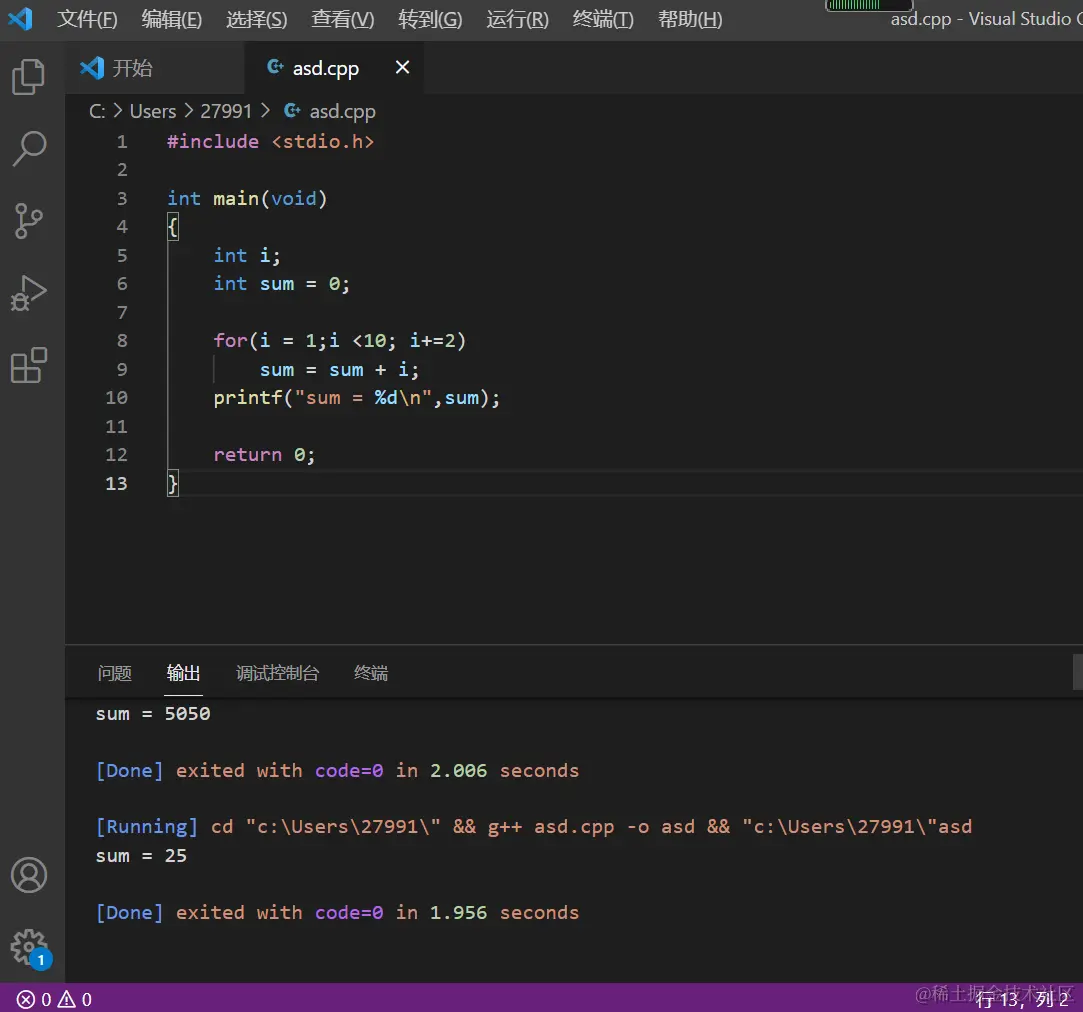Open the Explorer view in activity bar
This screenshot has height=1012, width=1083.
(28, 77)
